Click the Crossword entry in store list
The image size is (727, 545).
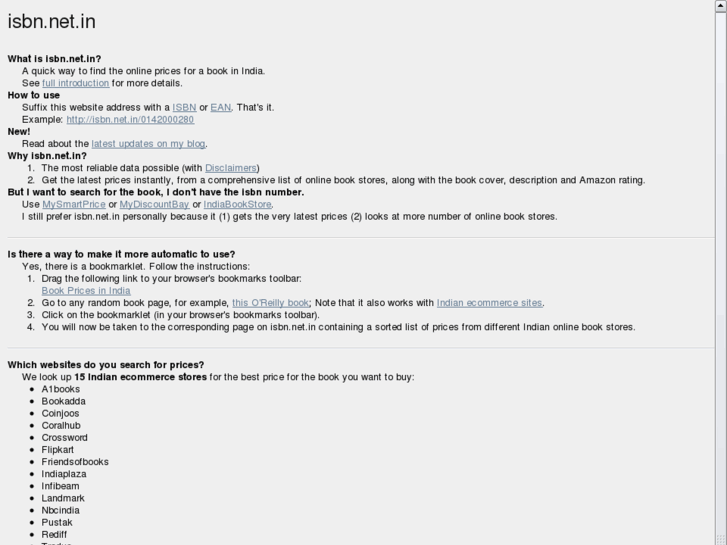(64, 437)
